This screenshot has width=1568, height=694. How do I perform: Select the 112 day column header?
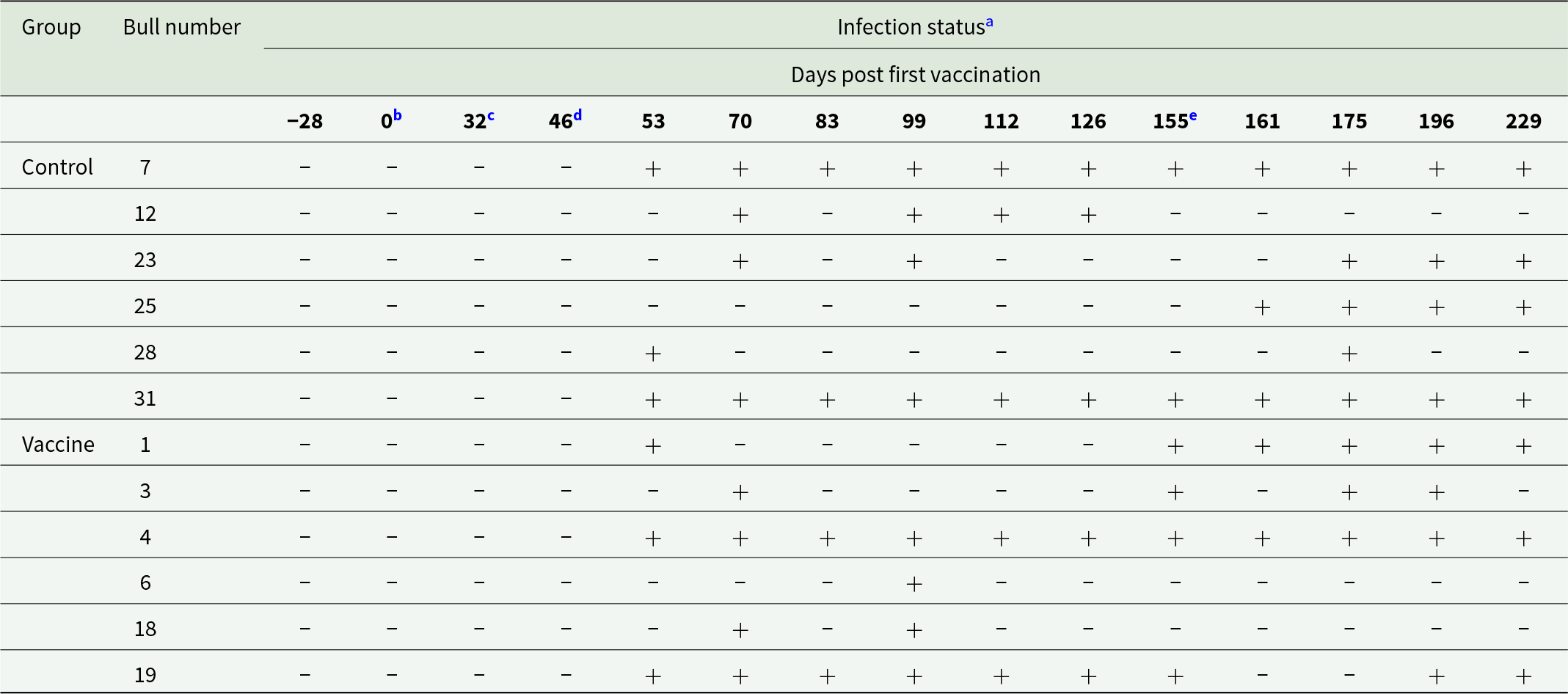[x=1001, y=121]
